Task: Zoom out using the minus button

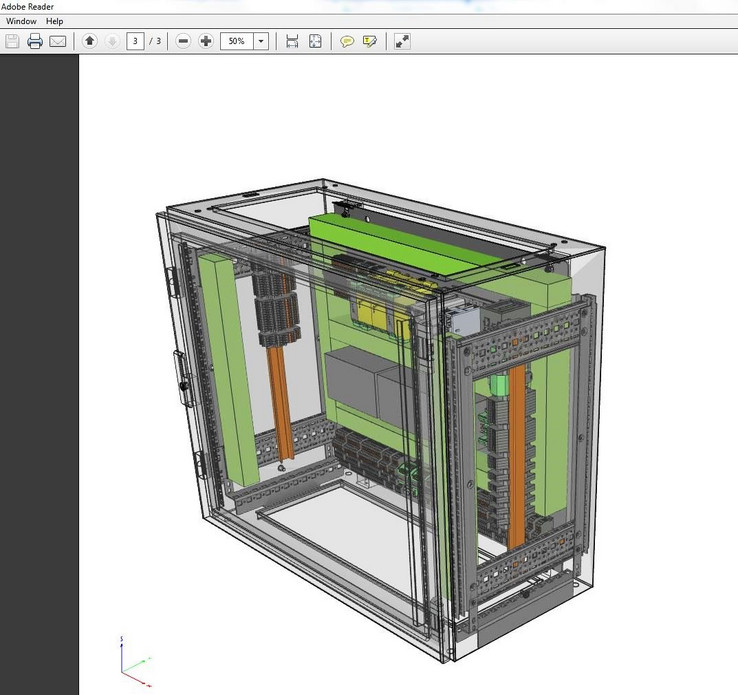Action: tap(183, 41)
